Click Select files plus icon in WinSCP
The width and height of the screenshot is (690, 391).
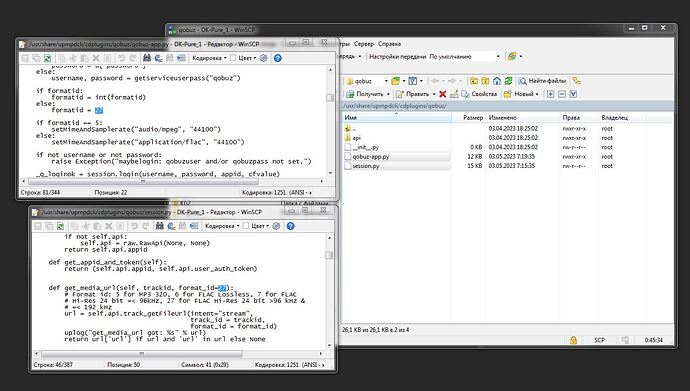pyautogui.click(x=550, y=94)
